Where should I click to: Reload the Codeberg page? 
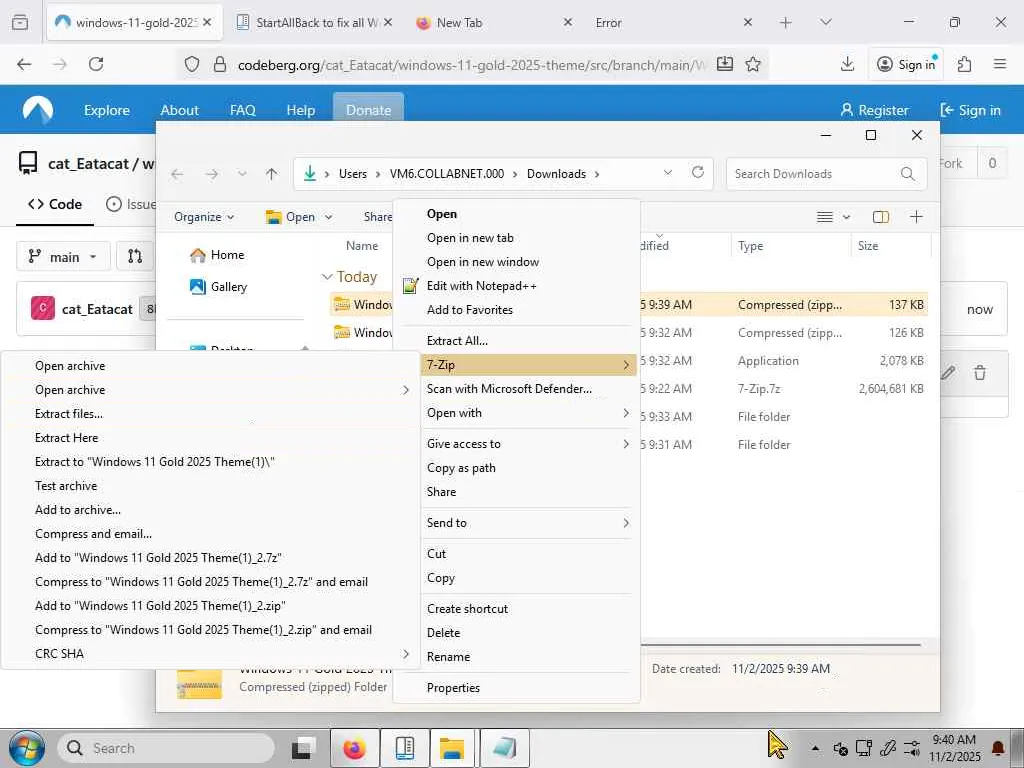(x=96, y=64)
